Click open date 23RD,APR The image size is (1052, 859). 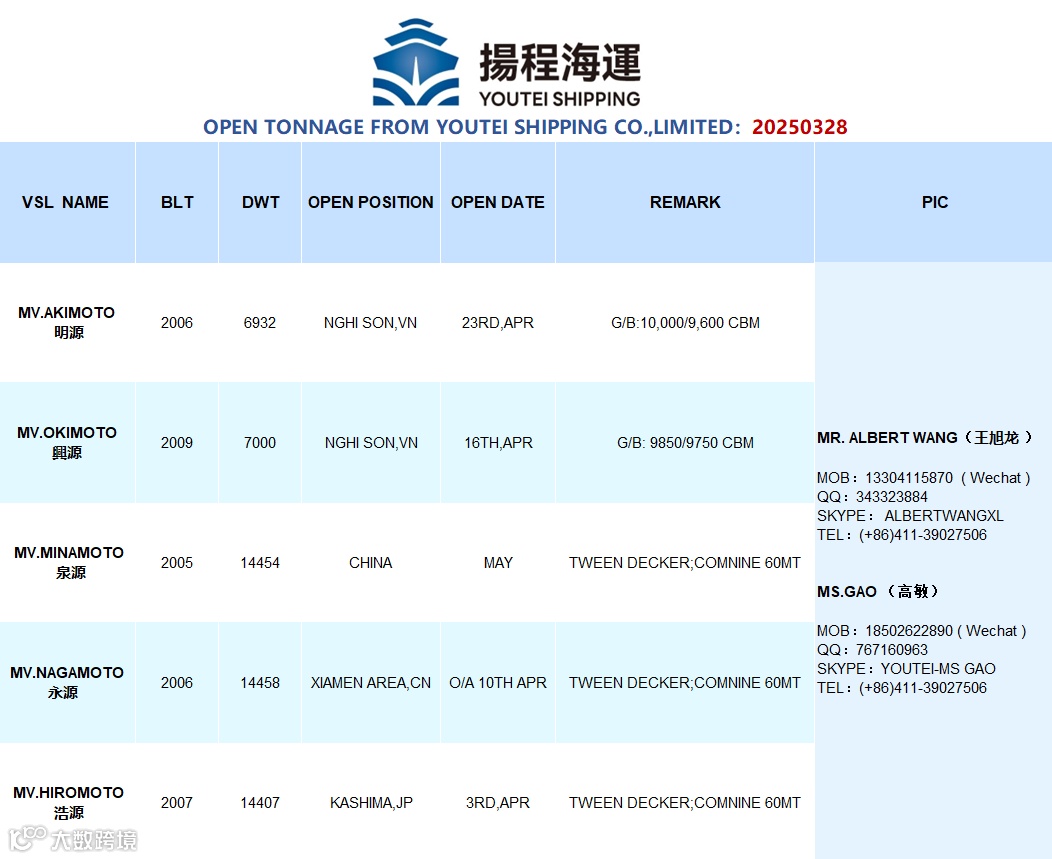pos(498,323)
